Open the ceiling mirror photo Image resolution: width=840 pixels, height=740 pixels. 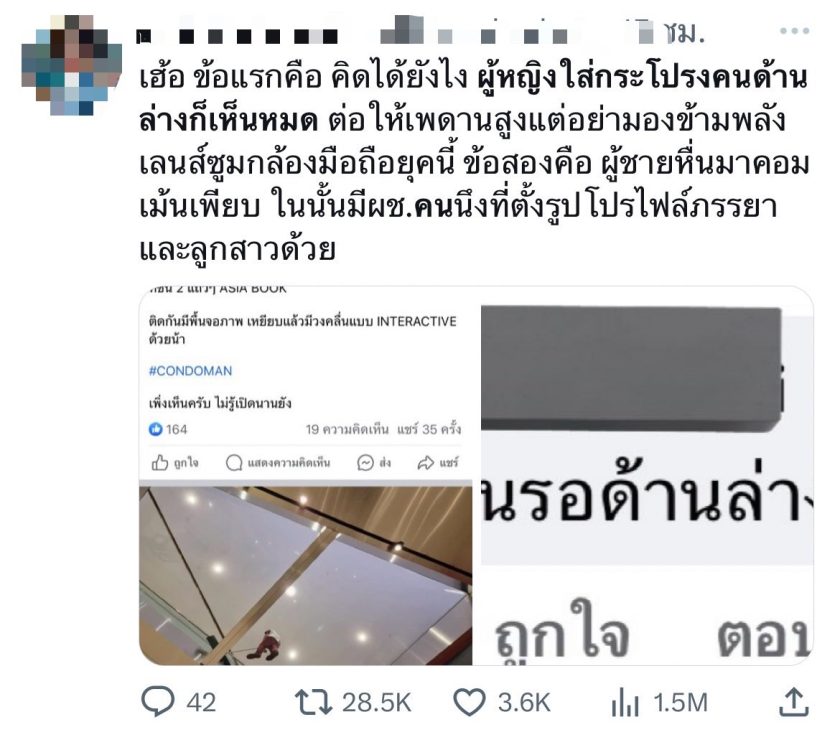point(306,575)
